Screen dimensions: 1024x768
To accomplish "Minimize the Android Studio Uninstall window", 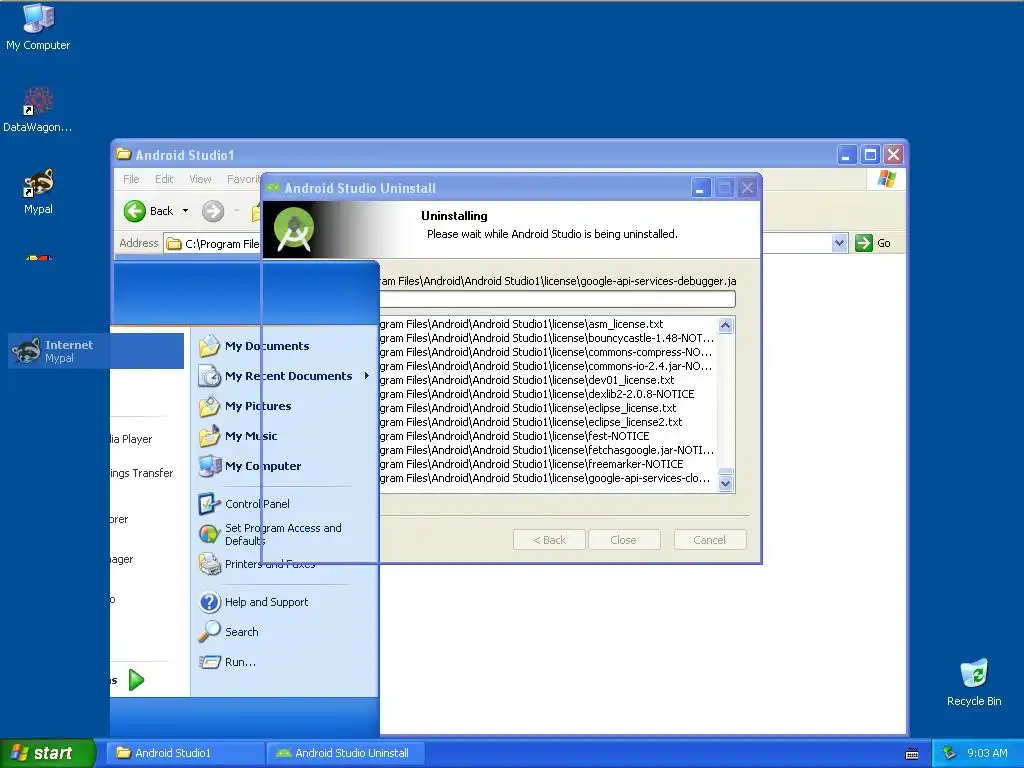I will 700,188.
